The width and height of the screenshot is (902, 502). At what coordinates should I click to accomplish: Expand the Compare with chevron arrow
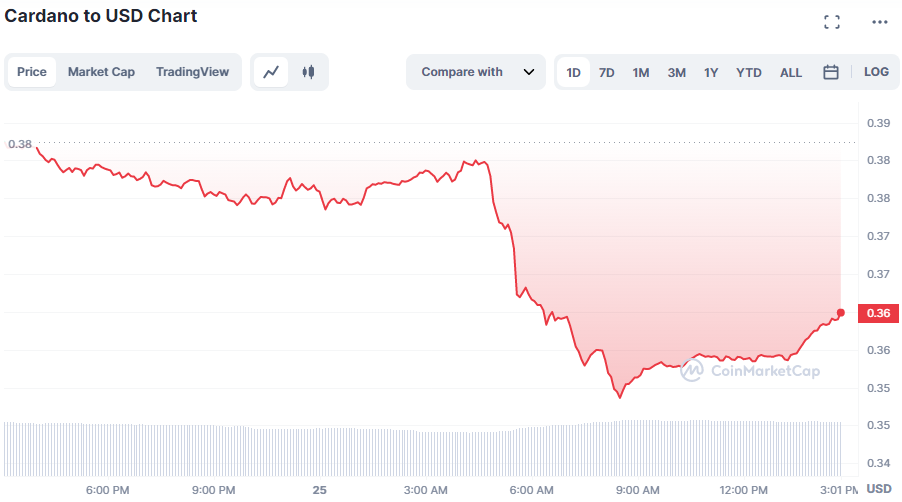(x=529, y=72)
